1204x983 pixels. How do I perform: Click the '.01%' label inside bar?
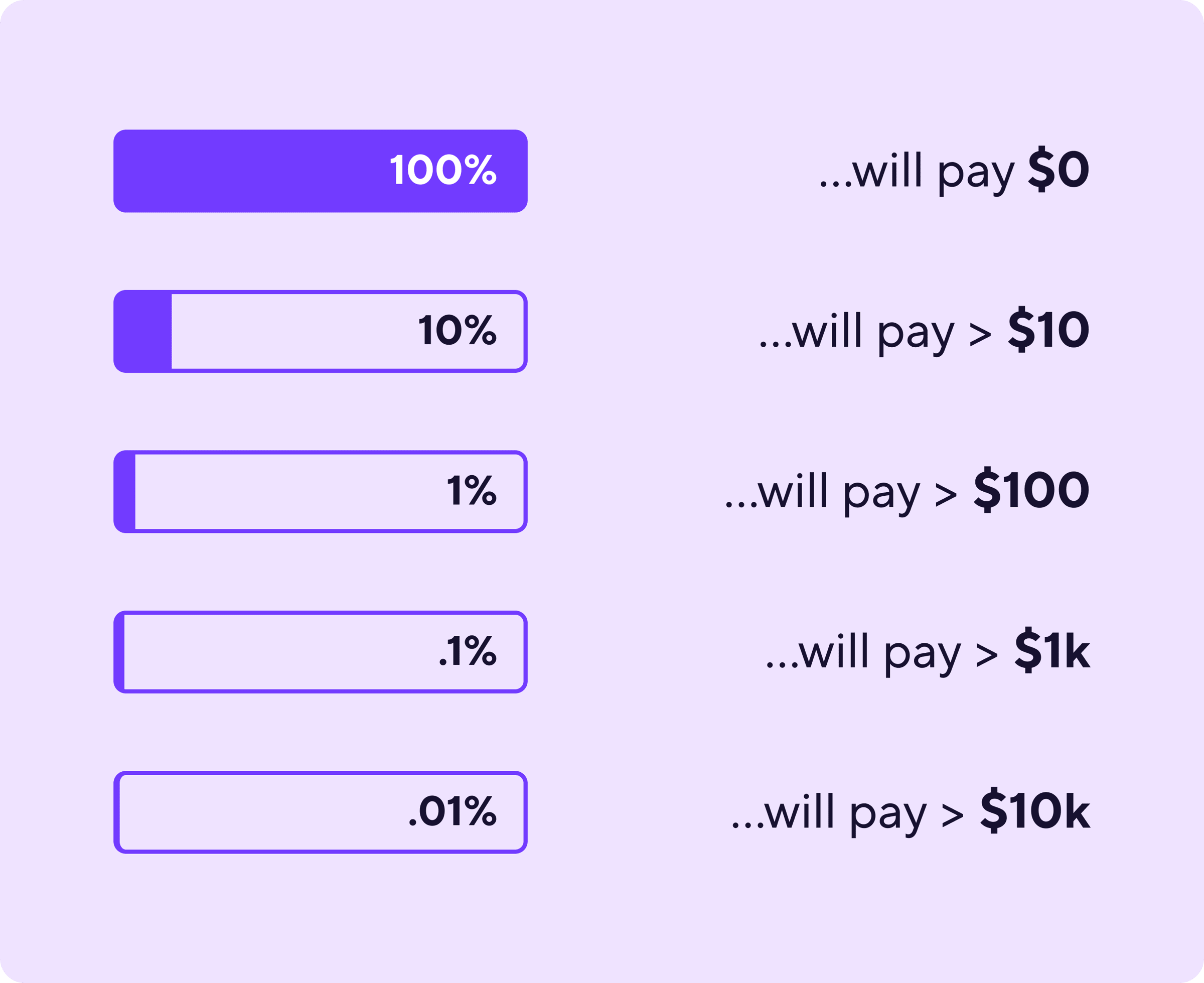pos(453,810)
